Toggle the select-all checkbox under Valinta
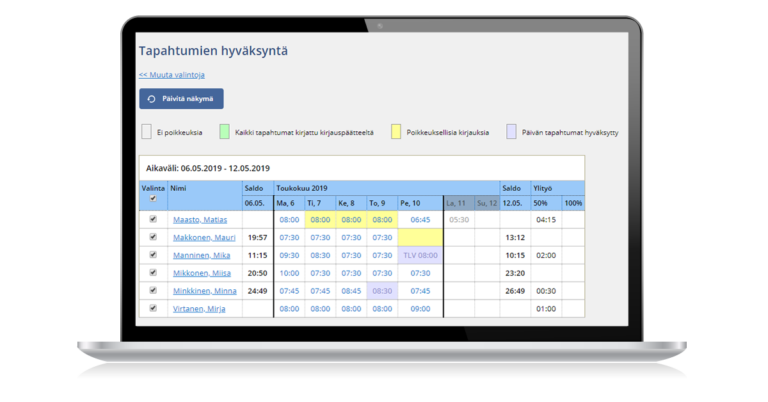Screen dimensions: 768x402 pos(153,199)
